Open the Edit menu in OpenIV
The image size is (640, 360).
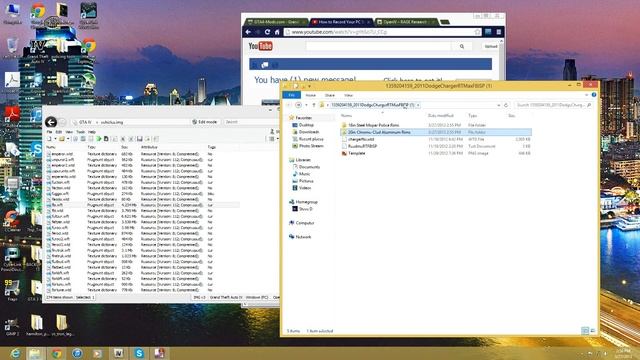(59, 132)
